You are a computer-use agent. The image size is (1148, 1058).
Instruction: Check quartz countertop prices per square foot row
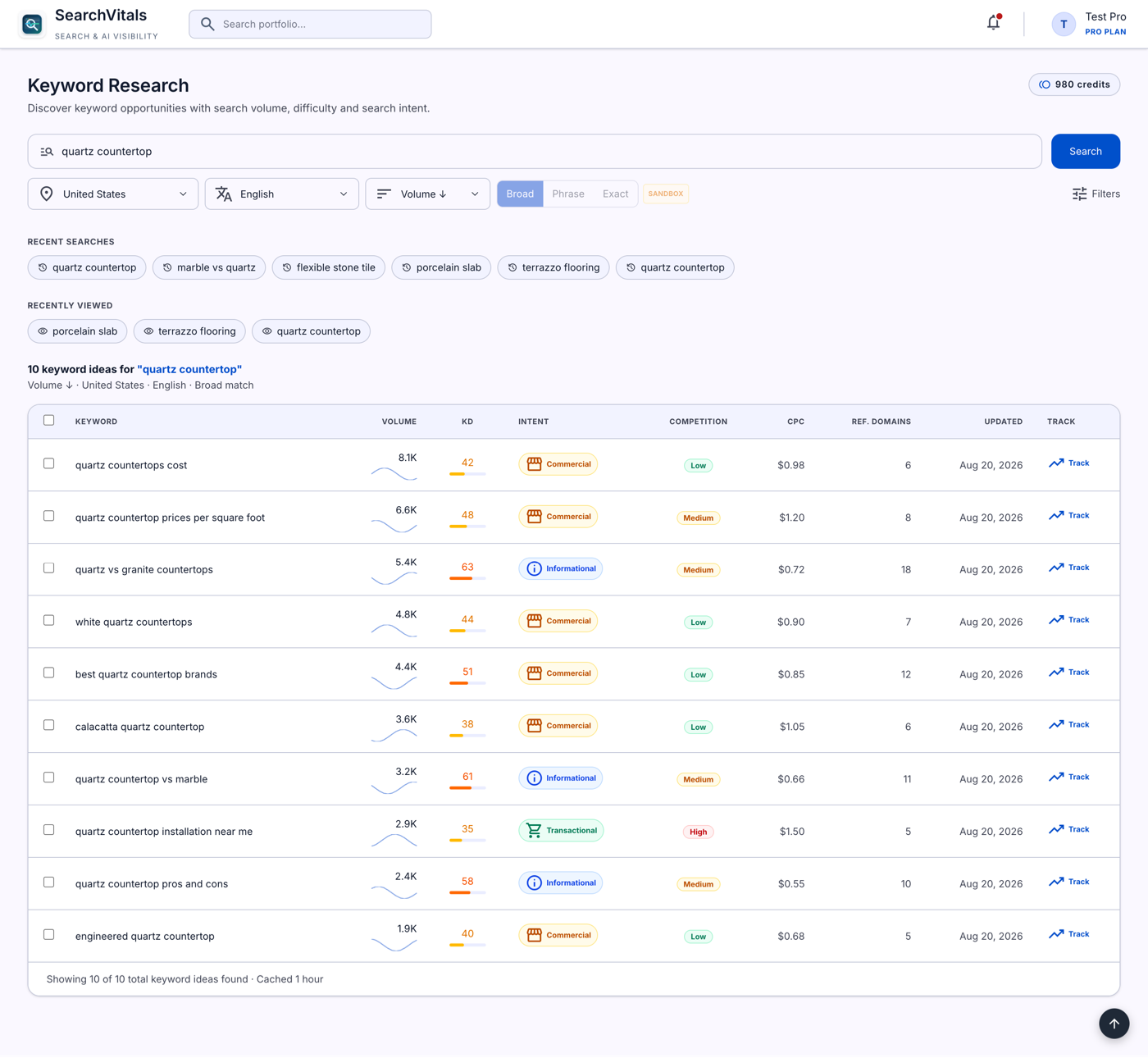[49, 516]
